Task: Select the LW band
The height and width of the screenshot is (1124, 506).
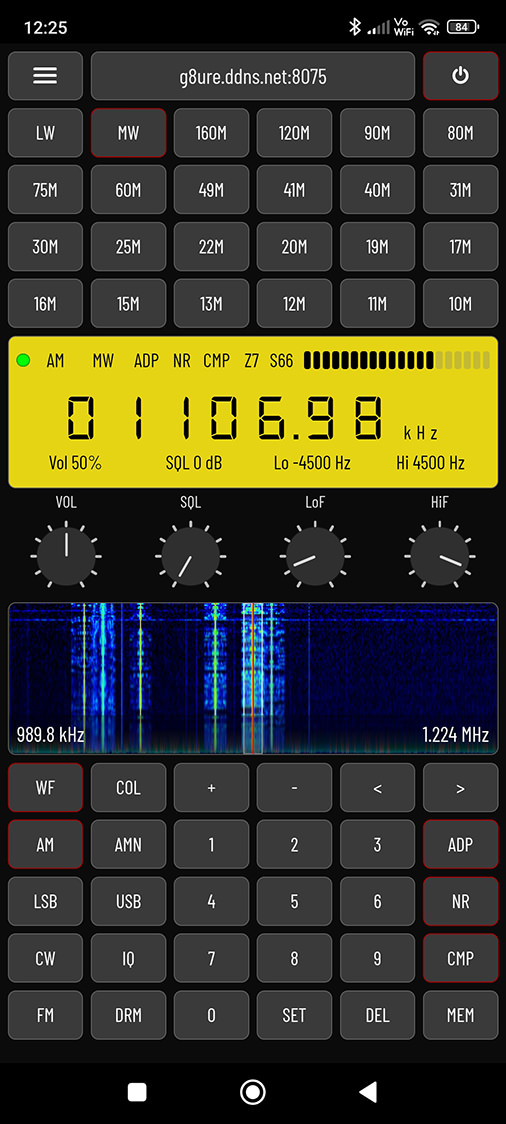Action: click(x=45, y=133)
